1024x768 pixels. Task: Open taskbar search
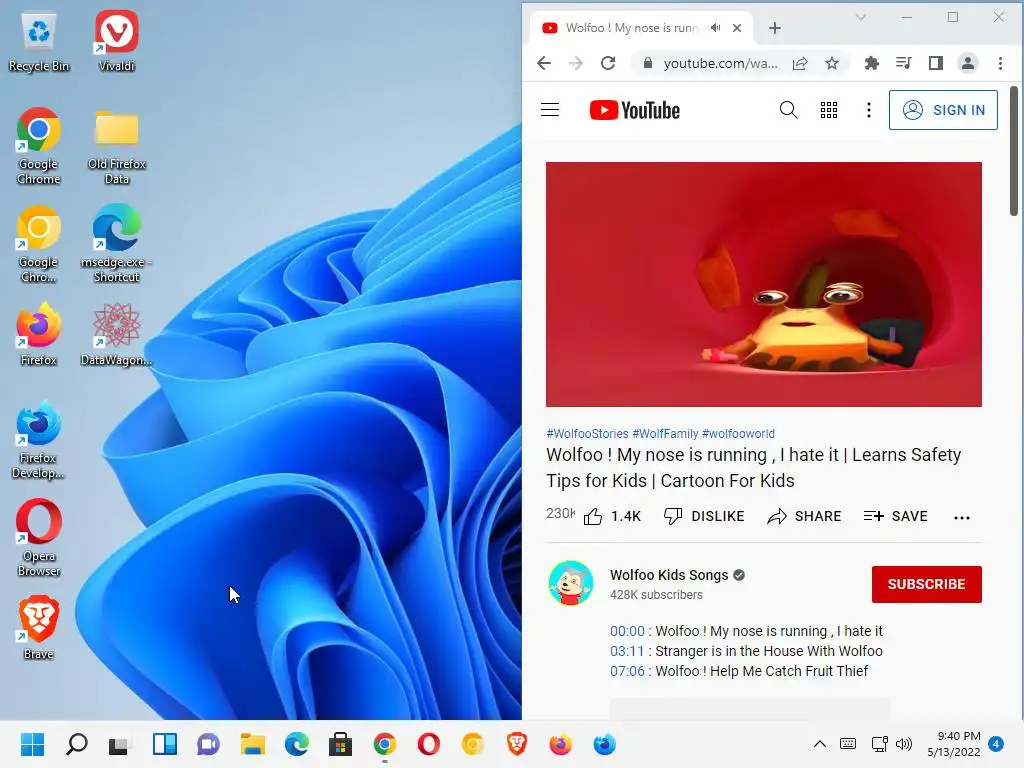pyautogui.click(x=76, y=744)
